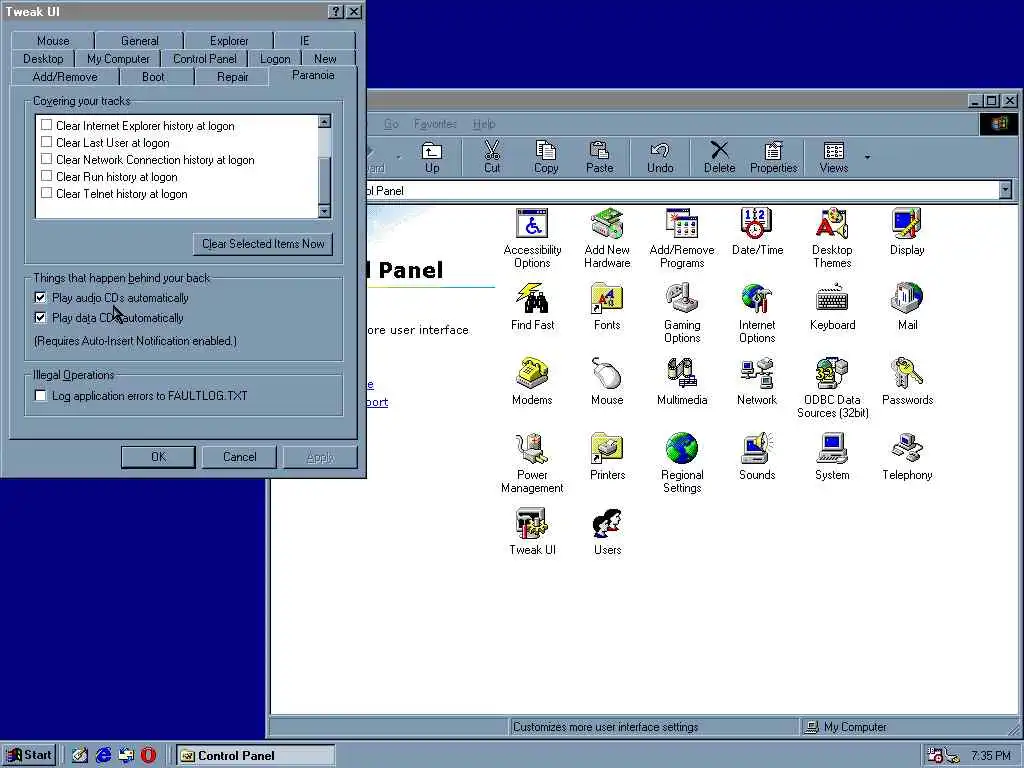Open the Add/Remove Programs icon
The image size is (1024, 768).
[682, 238]
